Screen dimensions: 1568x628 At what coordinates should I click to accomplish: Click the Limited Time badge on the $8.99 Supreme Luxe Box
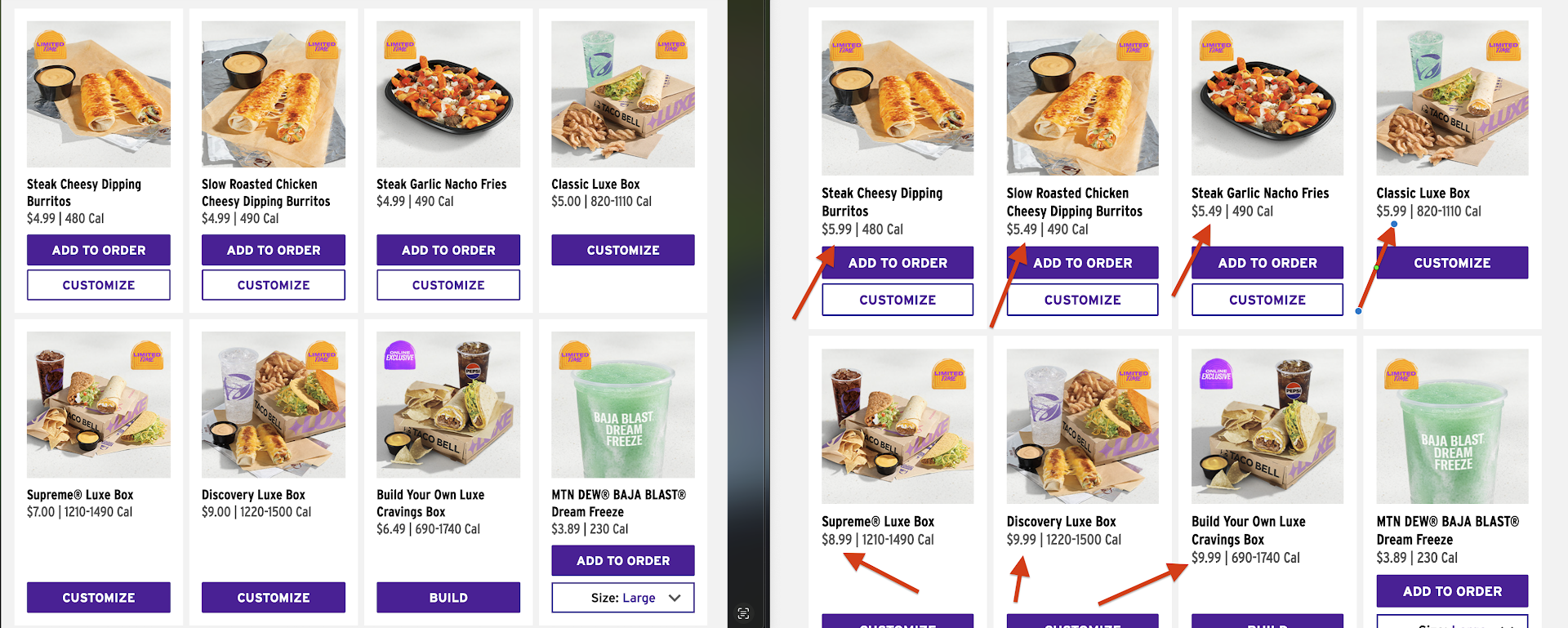coord(949,375)
